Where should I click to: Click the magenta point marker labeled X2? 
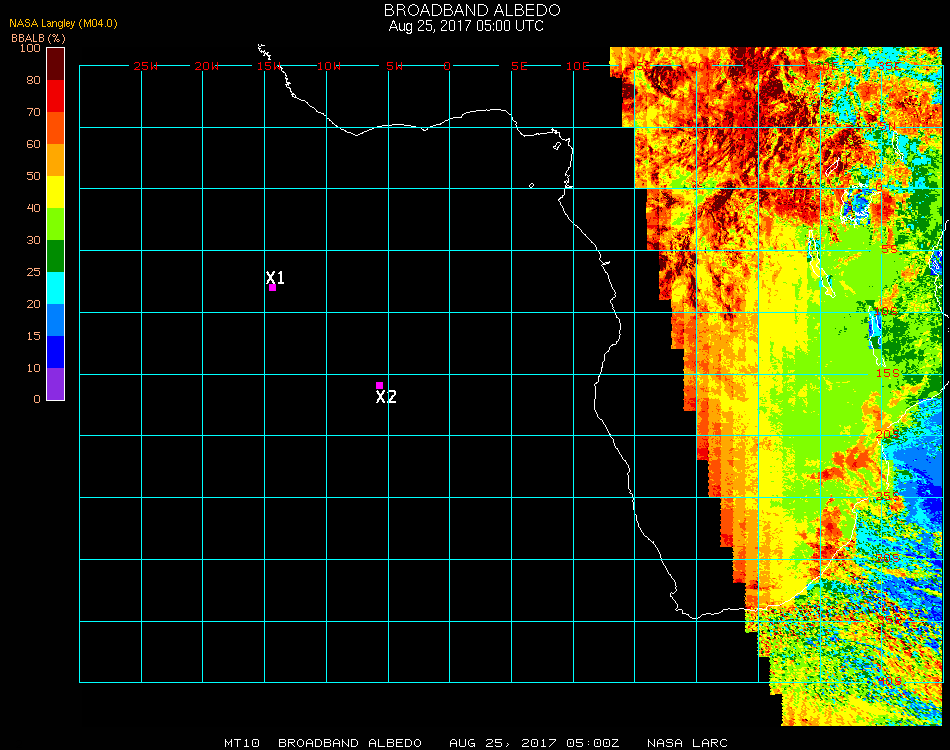(x=379, y=385)
